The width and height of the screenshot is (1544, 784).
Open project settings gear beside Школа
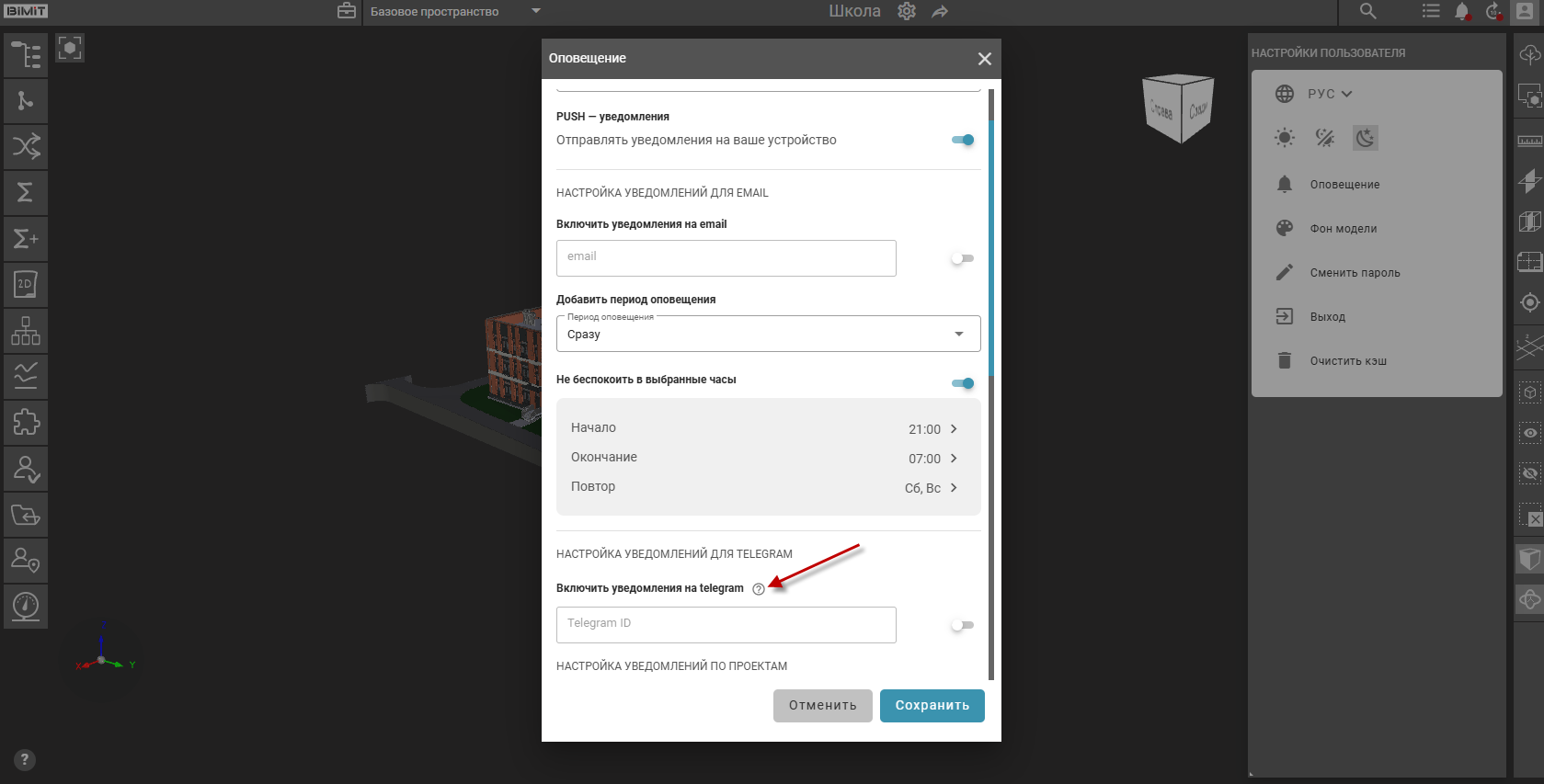coord(907,12)
